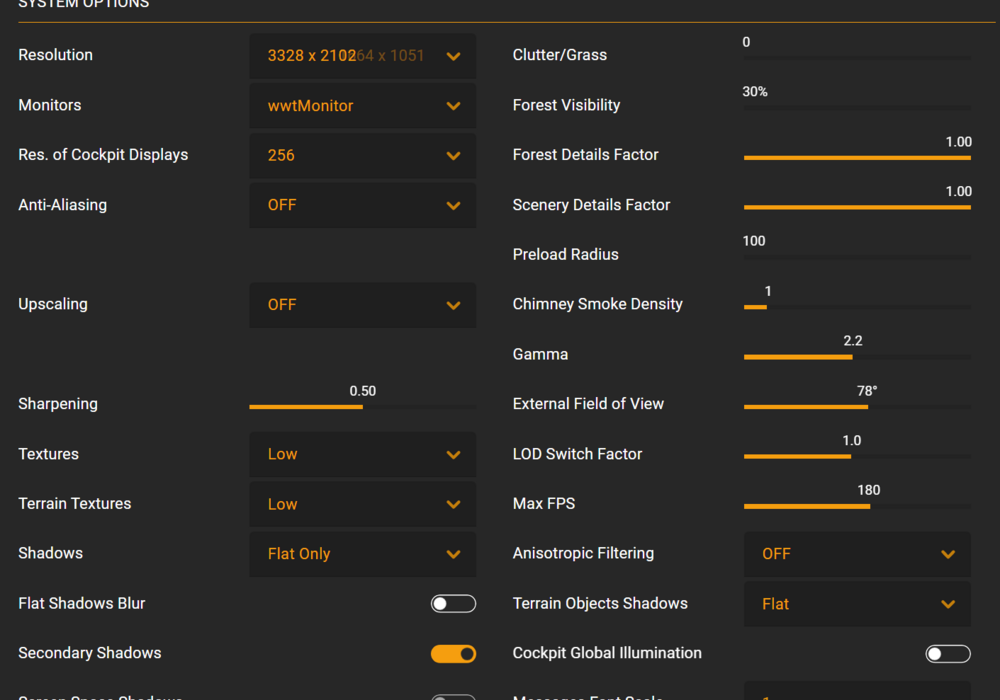
Task: Open the Anisotropic Filtering dropdown
Action: click(x=857, y=554)
